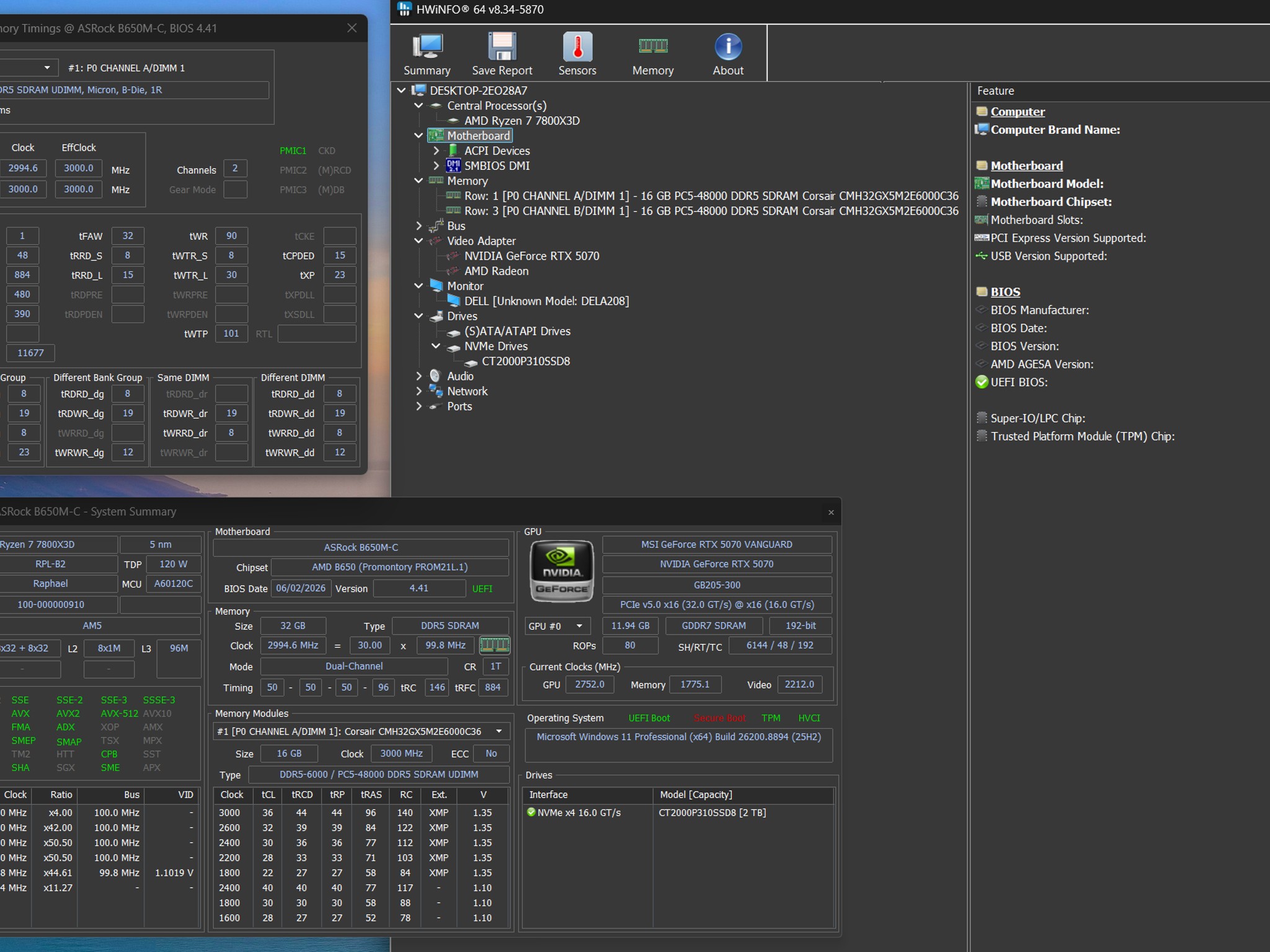Viewport: 1270px width, 952px height.
Task: Click the HVCI status indicator
Action: point(809,718)
